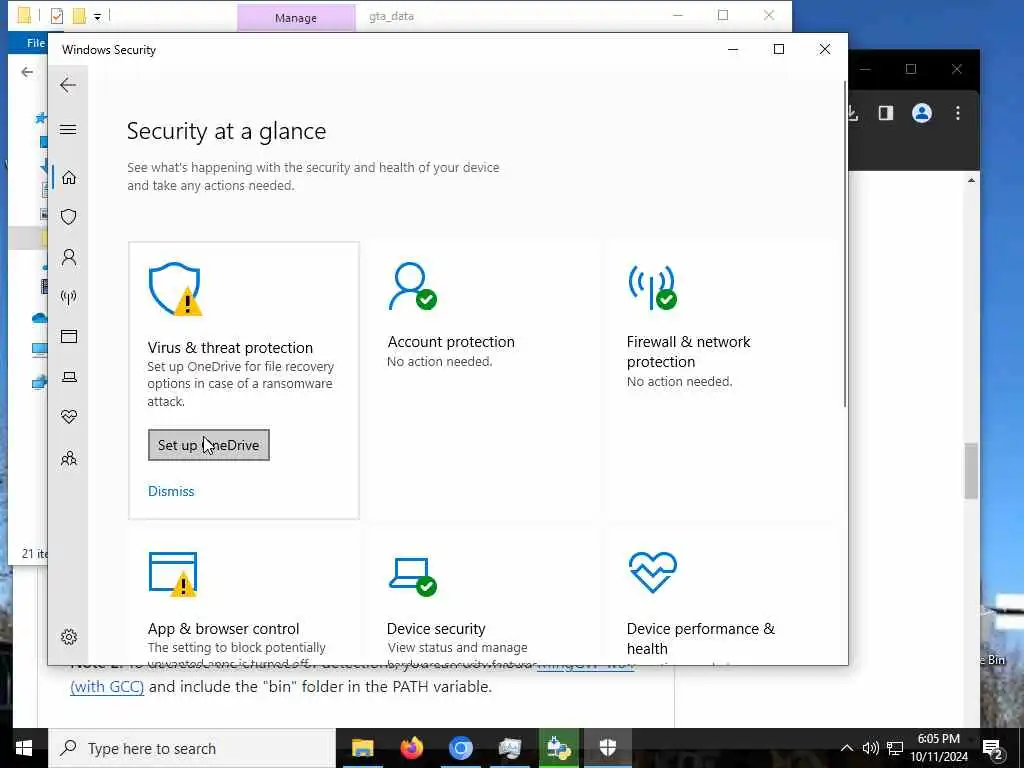Screen dimensions: 1024x768
Task: Open volume control in system tray
Action: [x=871, y=748]
